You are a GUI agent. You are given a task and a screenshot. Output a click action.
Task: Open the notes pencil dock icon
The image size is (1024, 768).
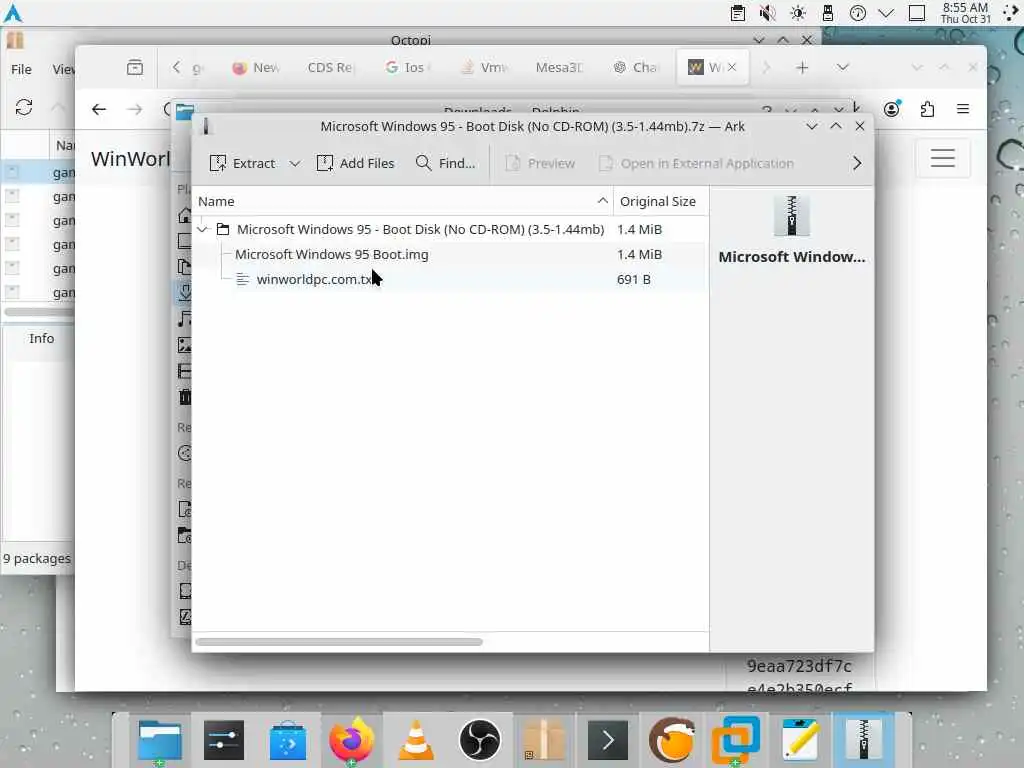[x=800, y=741]
